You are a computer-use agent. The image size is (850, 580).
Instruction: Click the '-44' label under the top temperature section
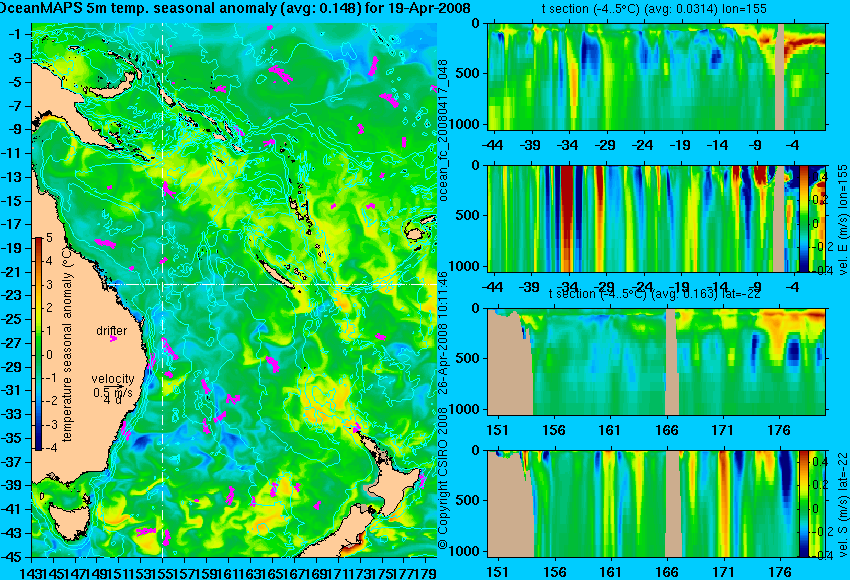[492, 145]
